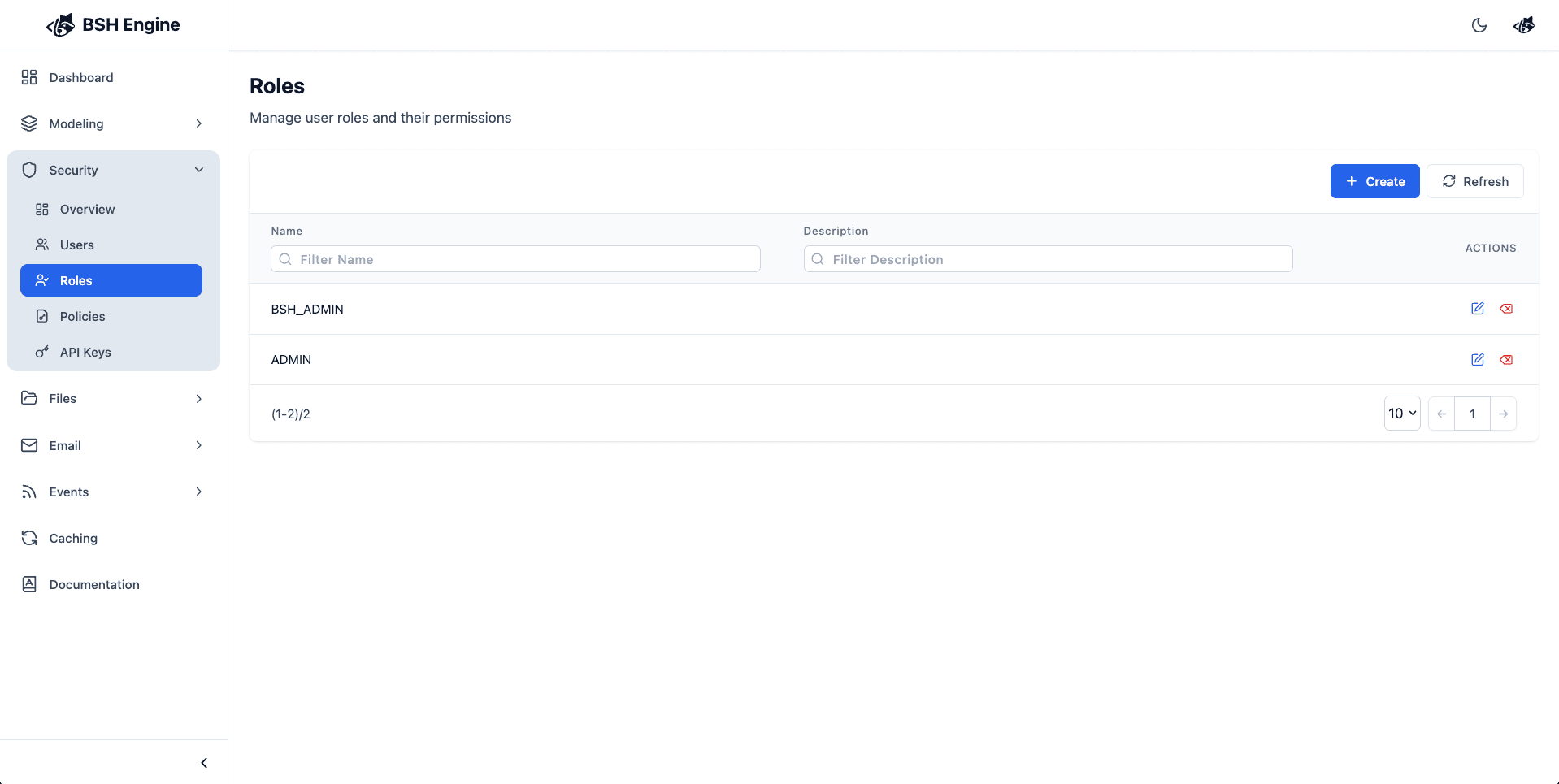
Task: Refresh the roles list
Action: [x=1474, y=181]
